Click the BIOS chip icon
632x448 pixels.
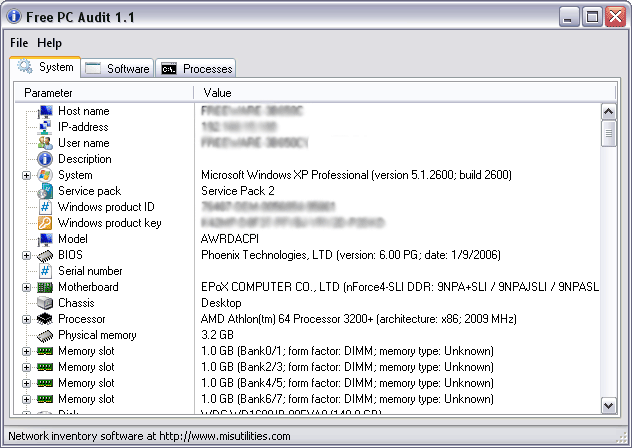(x=45, y=255)
